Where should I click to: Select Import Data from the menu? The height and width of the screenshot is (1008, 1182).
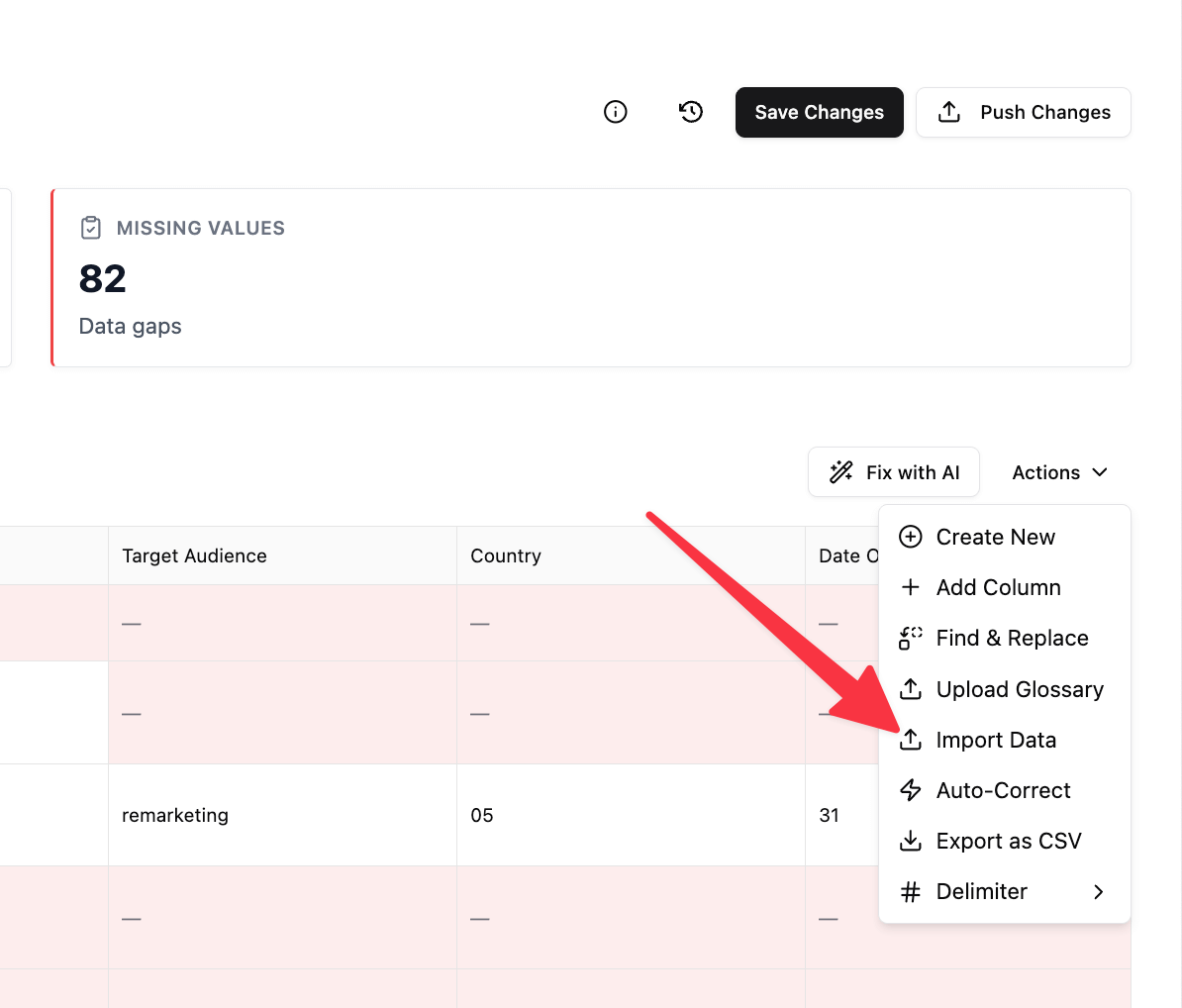[x=995, y=740]
